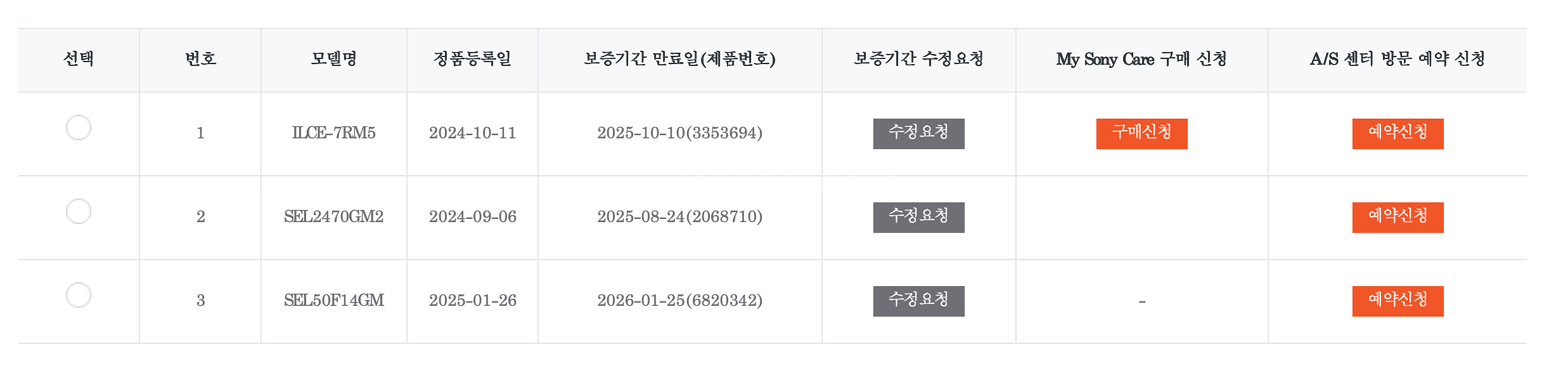The image size is (1568, 368).
Task: Click 수정요청 for SEL2470GM2 row
Action: pyautogui.click(x=918, y=217)
